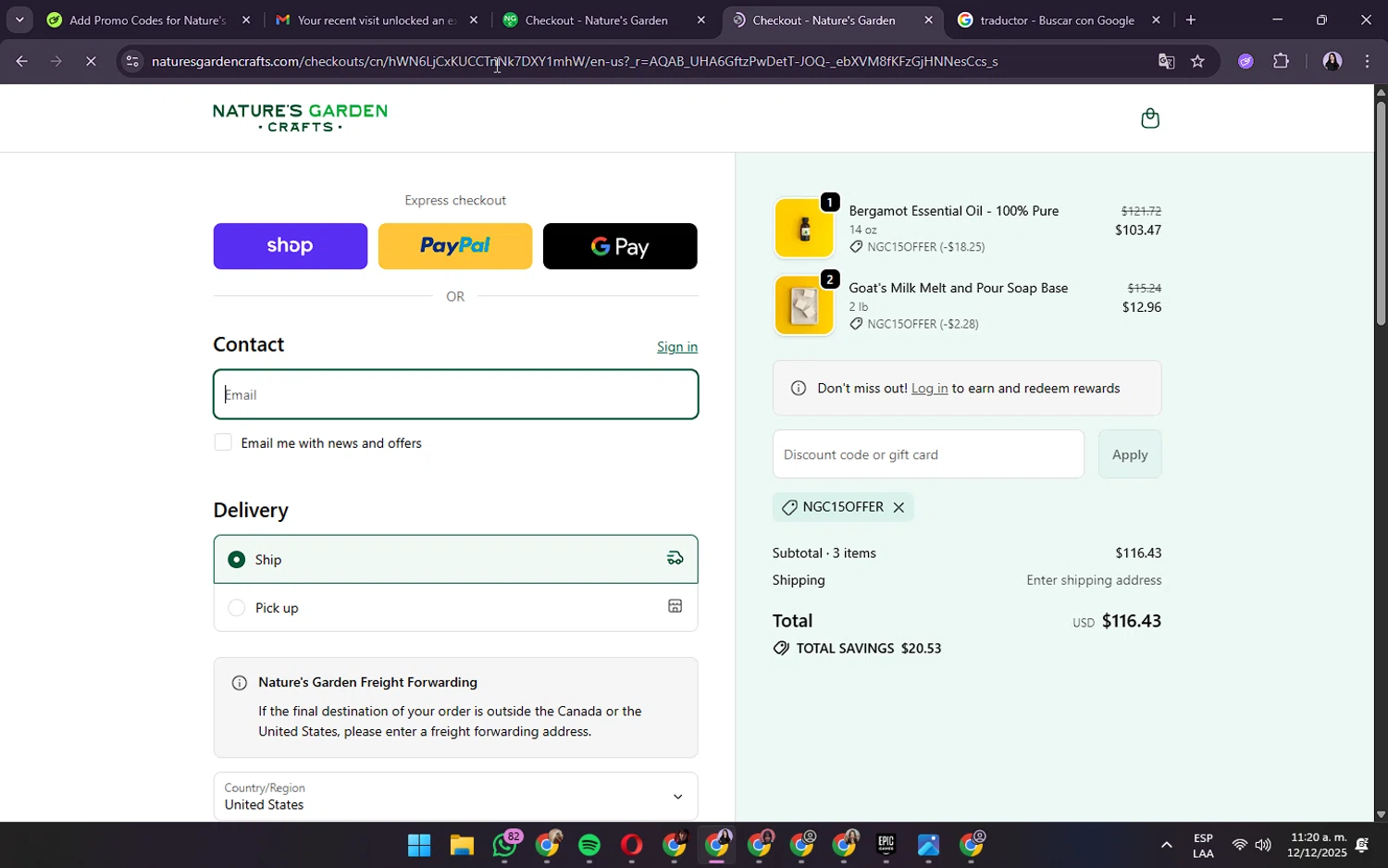This screenshot has width=1388, height=868.
Task: Remove the NGC15OFFER discount code
Action: point(898,507)
